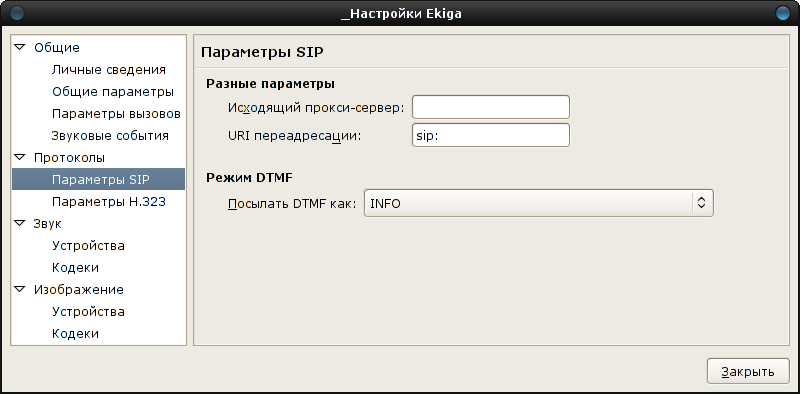This screenshot has height=394, width=800.
Task: Click the URI переадресации text field
Action: 490,135
